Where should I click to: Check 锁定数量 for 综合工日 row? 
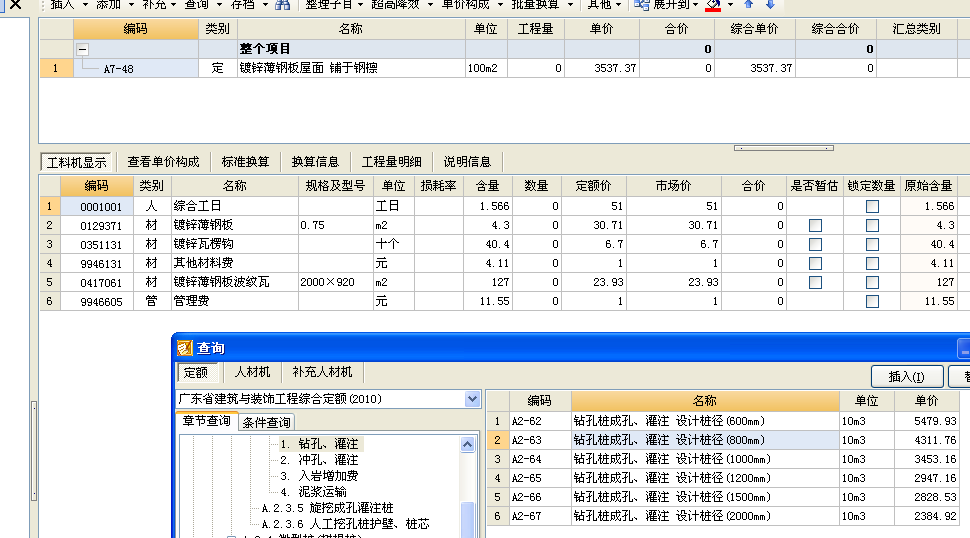coord(872,207)
